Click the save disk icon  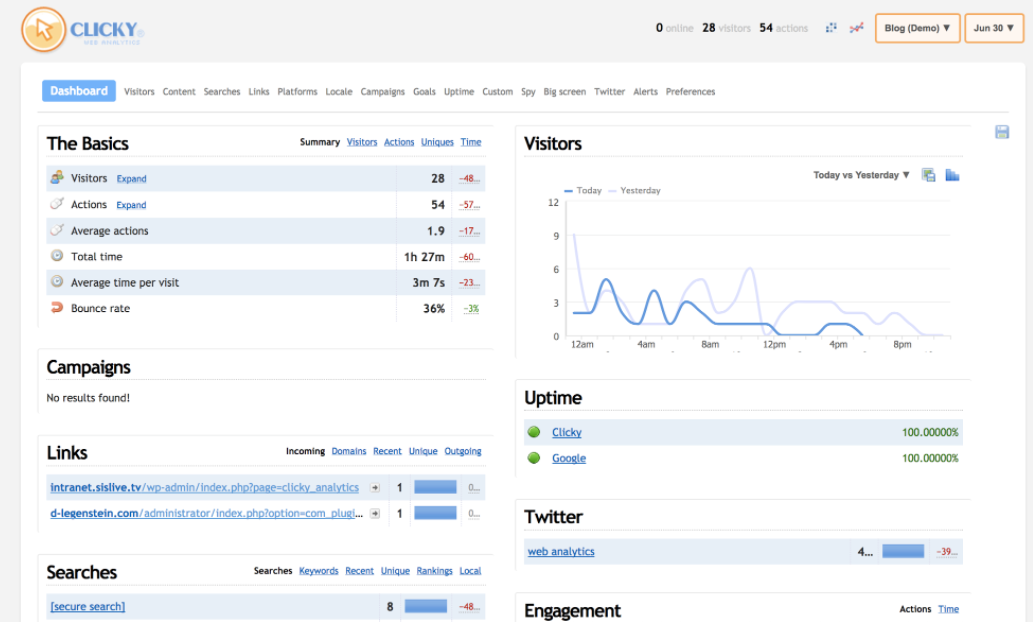click(x=1002, y=132)
